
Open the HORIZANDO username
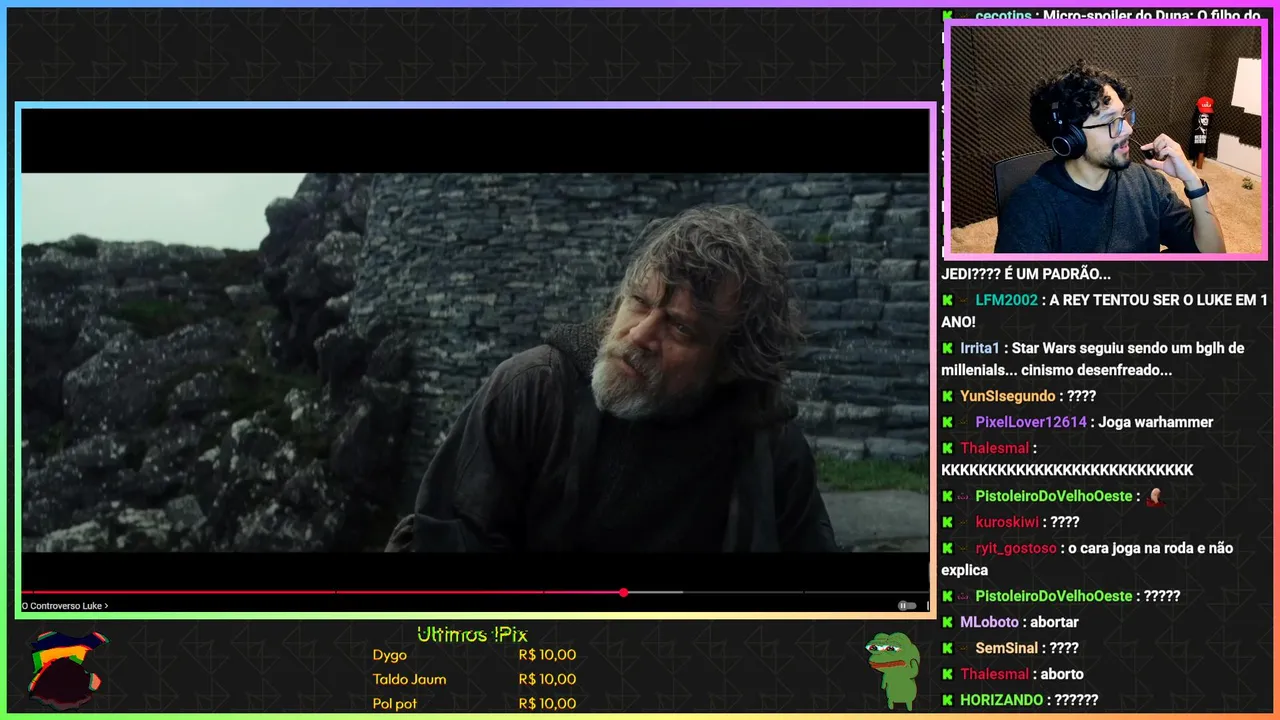(x=1001, y=700)
